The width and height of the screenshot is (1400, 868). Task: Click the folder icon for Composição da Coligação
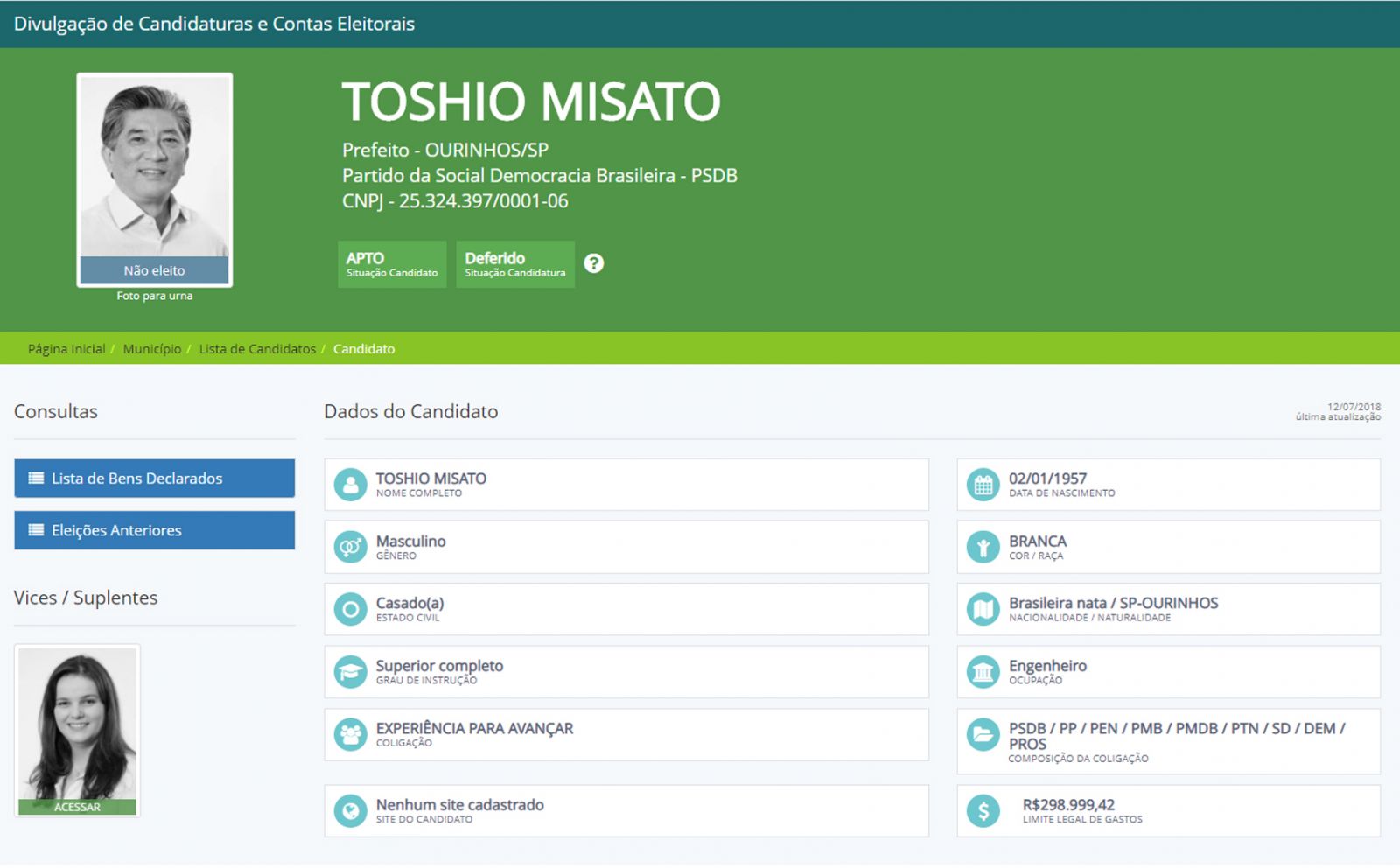pos(983,734)
